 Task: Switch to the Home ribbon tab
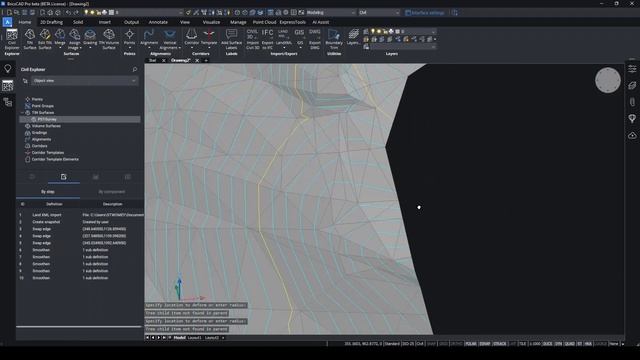coord(24,22)
